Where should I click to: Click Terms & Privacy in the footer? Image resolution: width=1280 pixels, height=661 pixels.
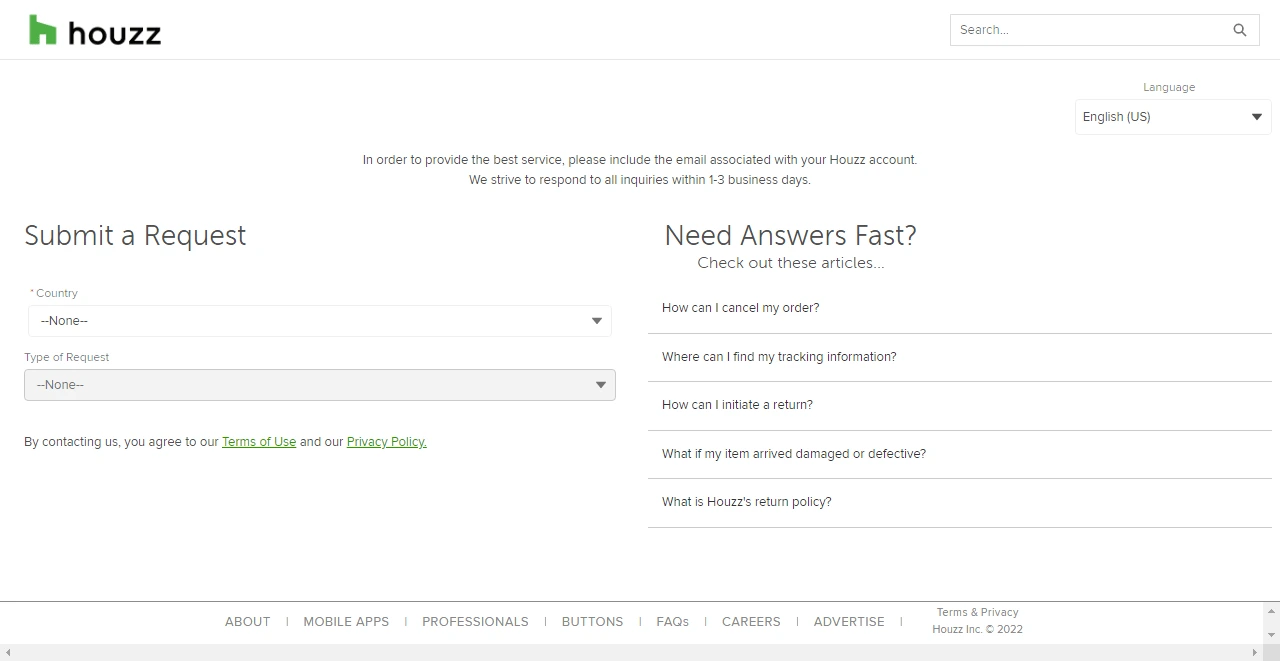[x=977, y=612]
